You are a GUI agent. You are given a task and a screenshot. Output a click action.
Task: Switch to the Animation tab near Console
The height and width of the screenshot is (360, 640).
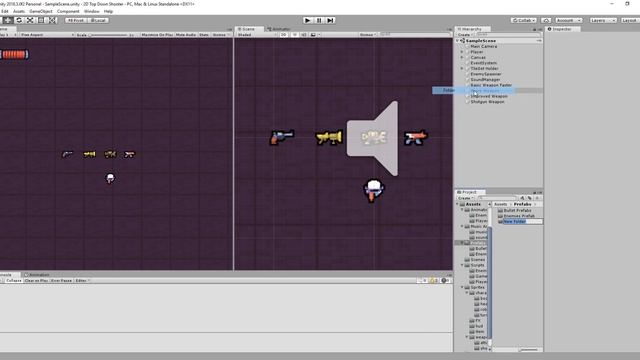37,275
